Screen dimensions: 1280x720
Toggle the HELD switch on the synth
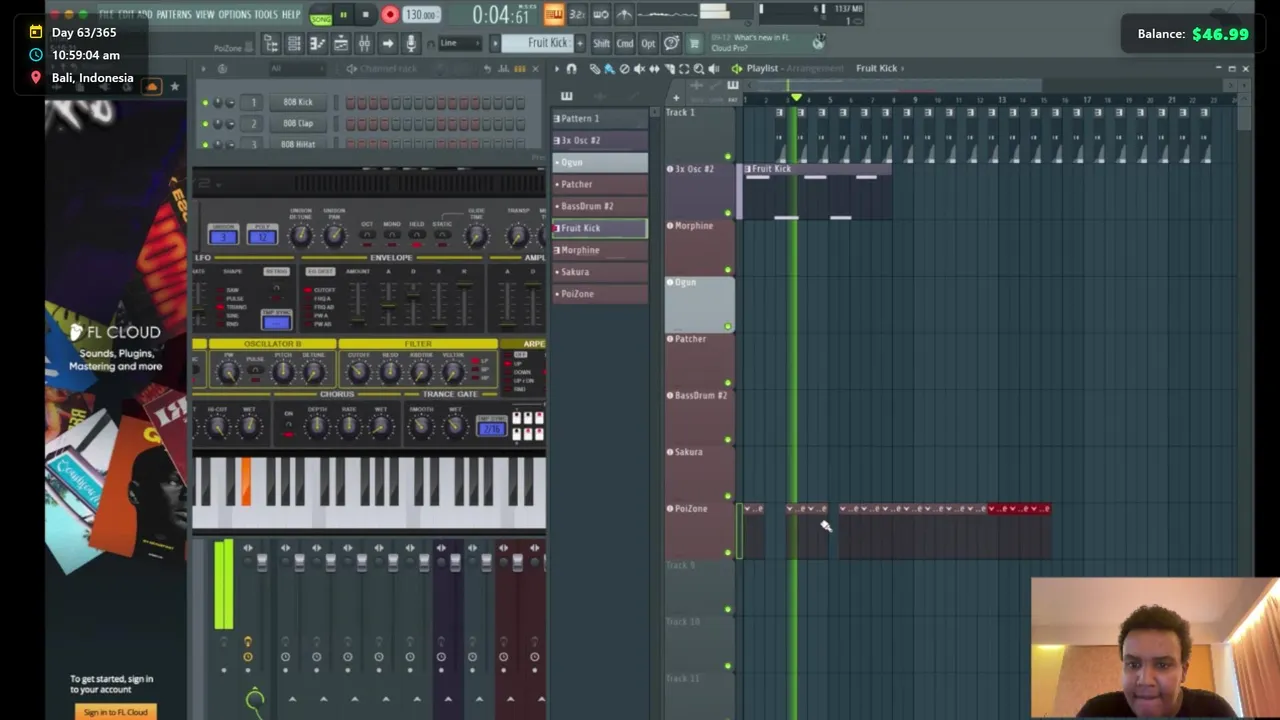click(417, 235)
